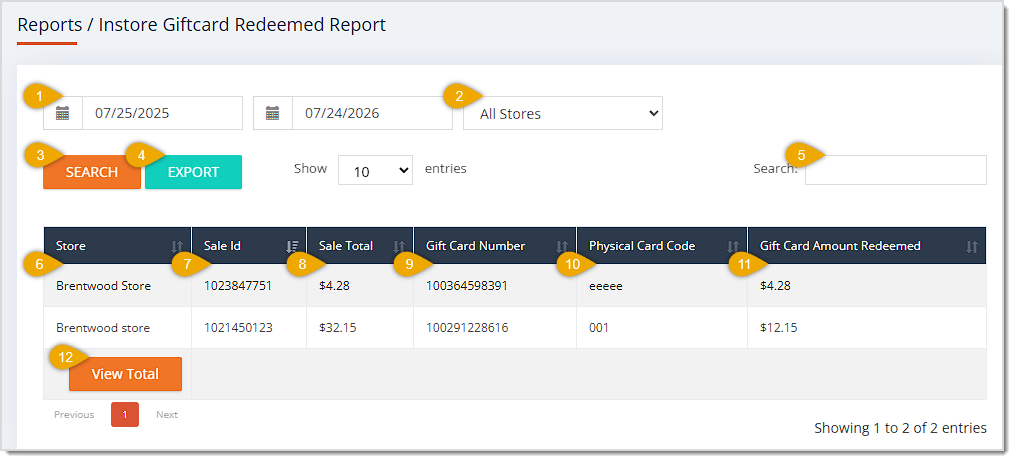Click the end date calendar icon
Viewport: 1014px width, 461px height.
(272, 113)
